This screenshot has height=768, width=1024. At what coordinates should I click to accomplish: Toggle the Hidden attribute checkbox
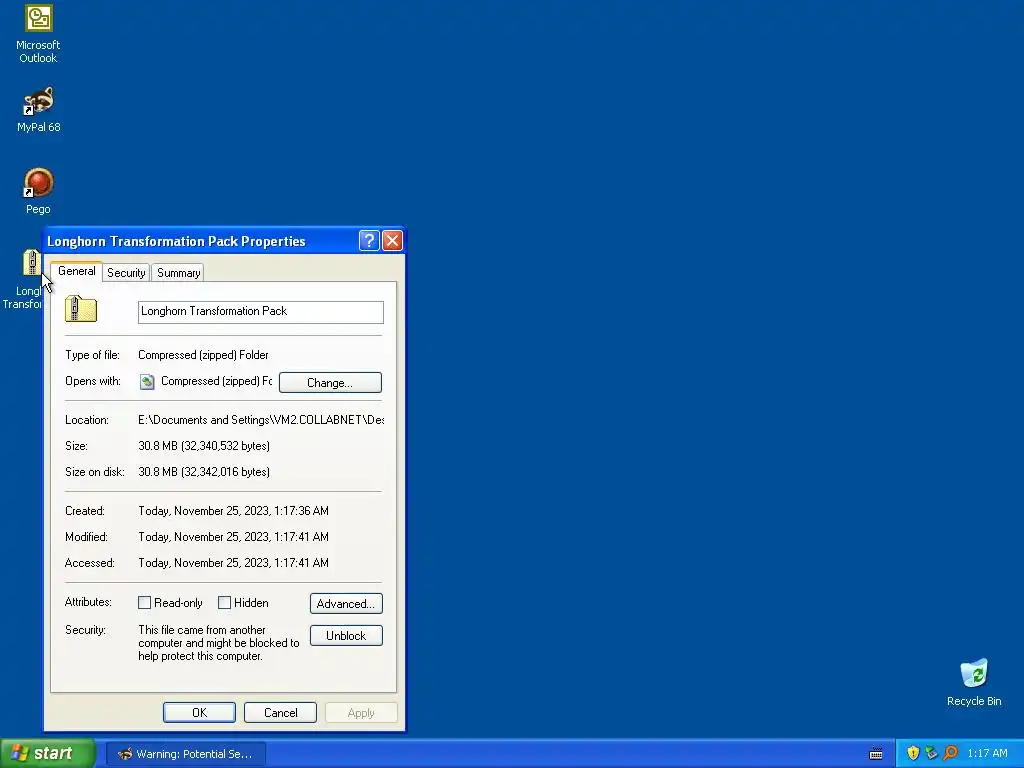click(224, 603)
